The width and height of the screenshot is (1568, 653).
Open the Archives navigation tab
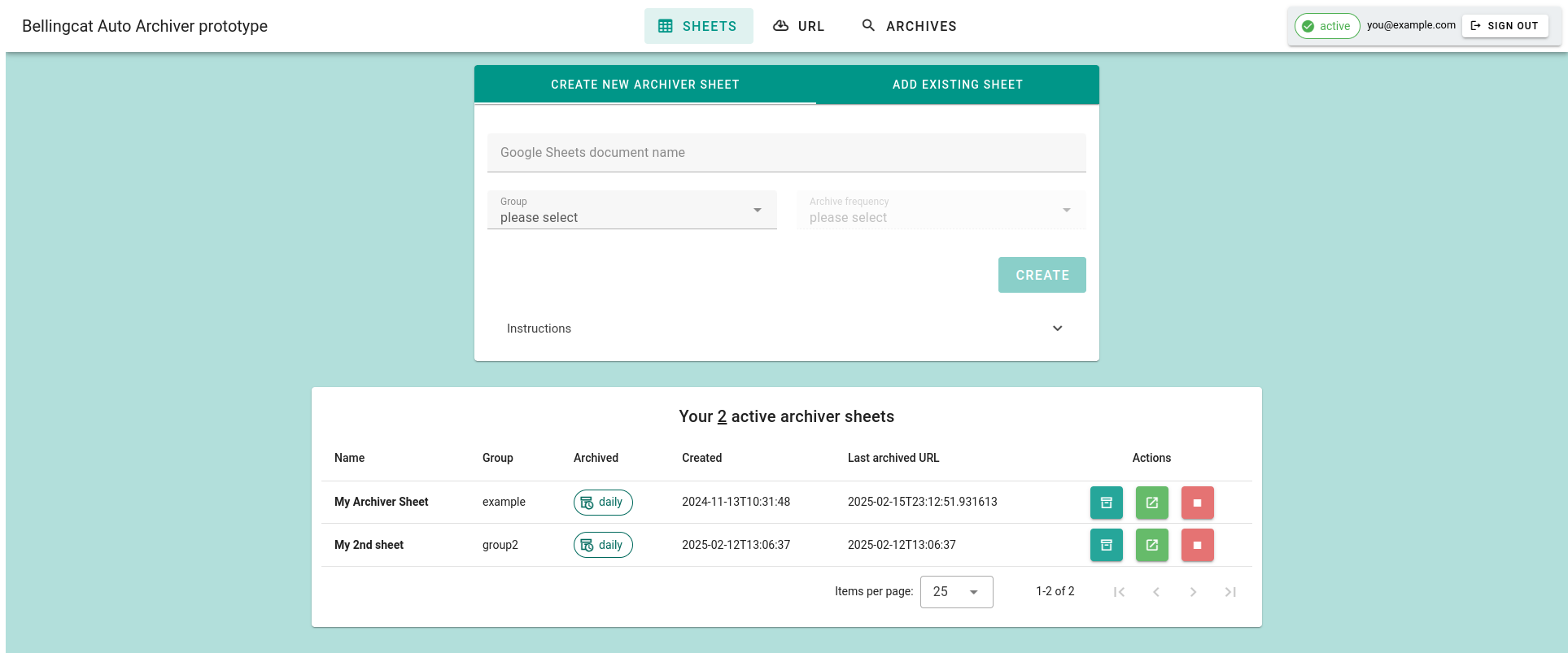tap(909, 26)
